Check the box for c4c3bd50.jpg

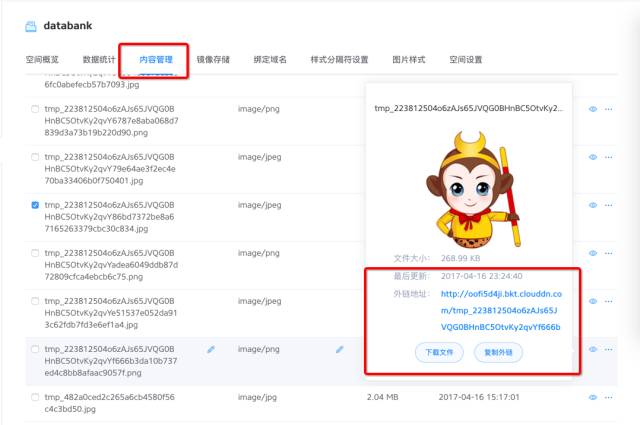coord(35,397)
